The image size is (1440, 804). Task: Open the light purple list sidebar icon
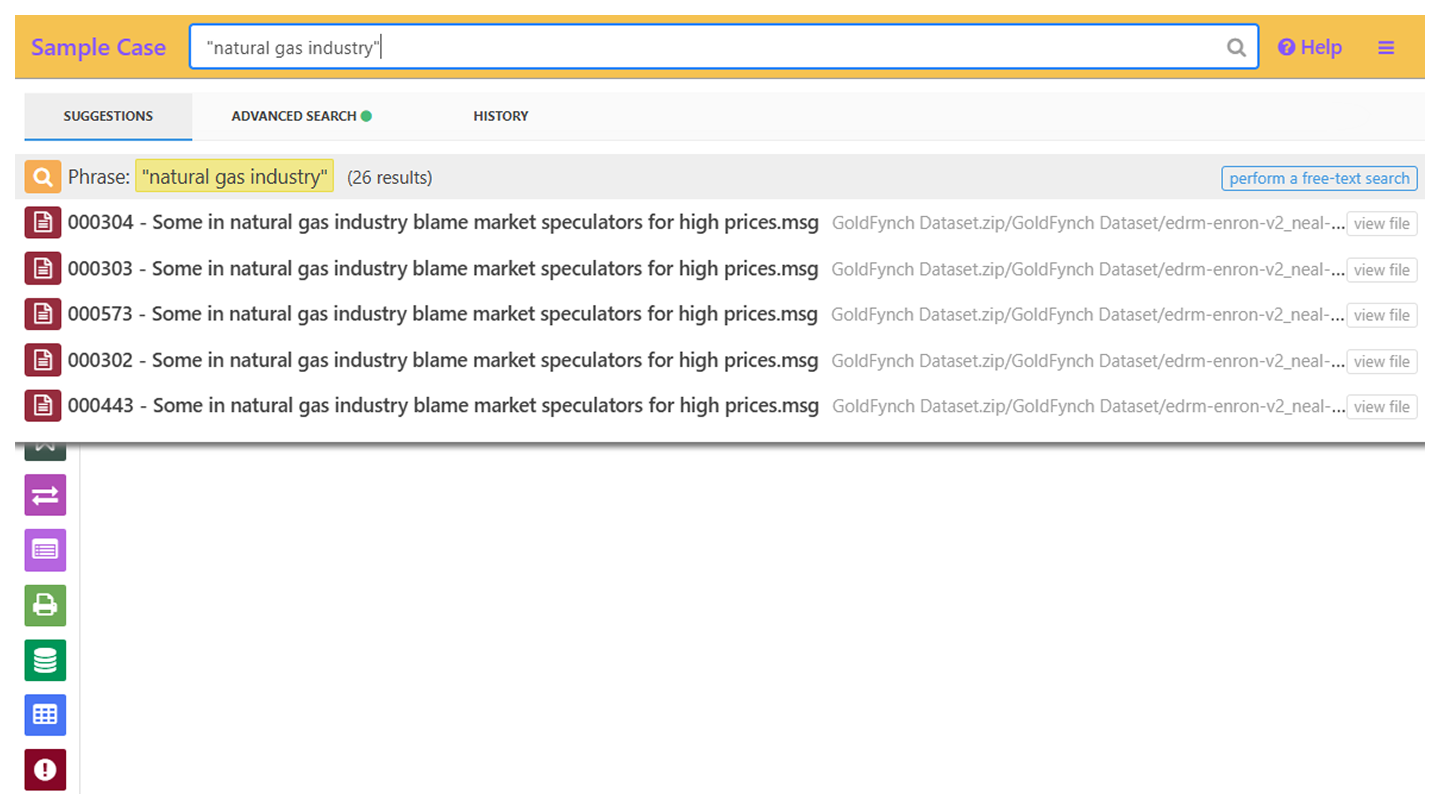click(x=45, y=549)
